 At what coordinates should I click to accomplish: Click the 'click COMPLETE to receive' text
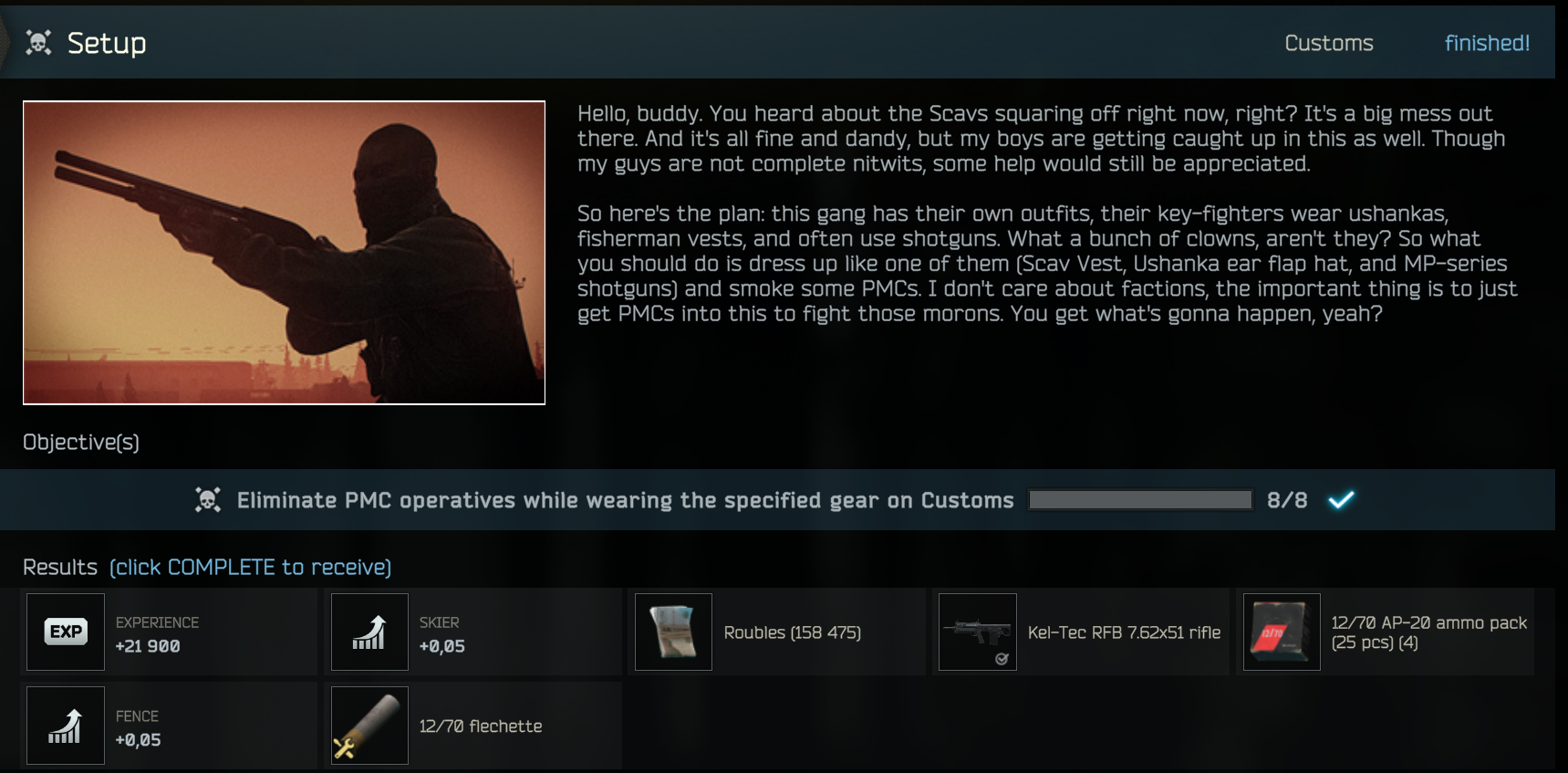click(251, 567)
